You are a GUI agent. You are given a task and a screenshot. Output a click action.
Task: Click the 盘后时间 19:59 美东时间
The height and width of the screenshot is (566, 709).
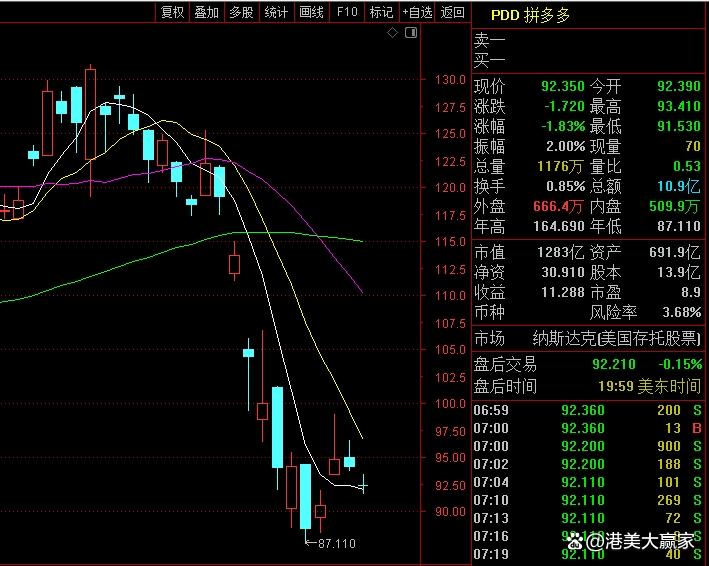coord(649,387)
